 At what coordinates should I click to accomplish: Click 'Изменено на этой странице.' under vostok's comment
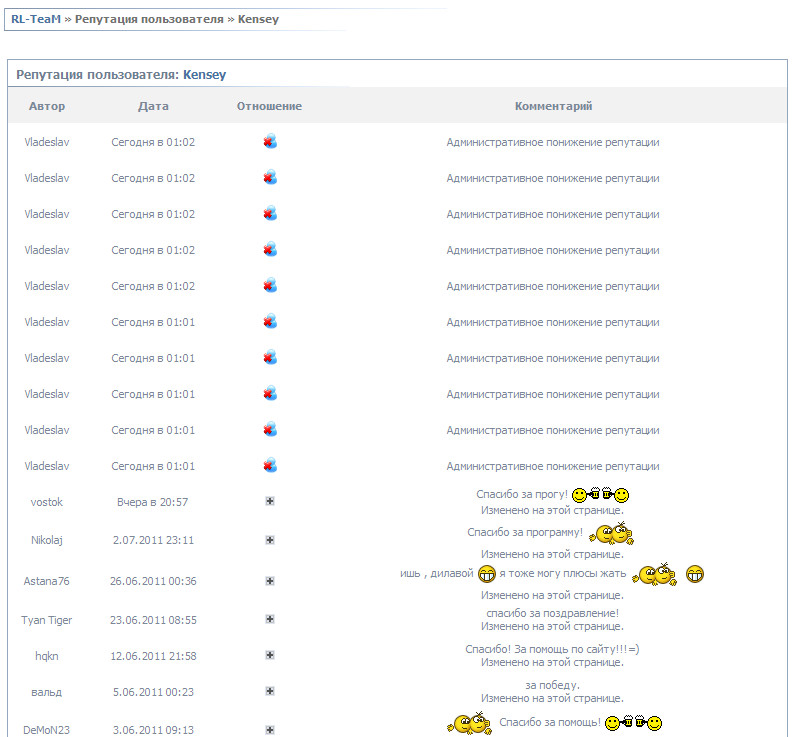(x=552, y=510)
